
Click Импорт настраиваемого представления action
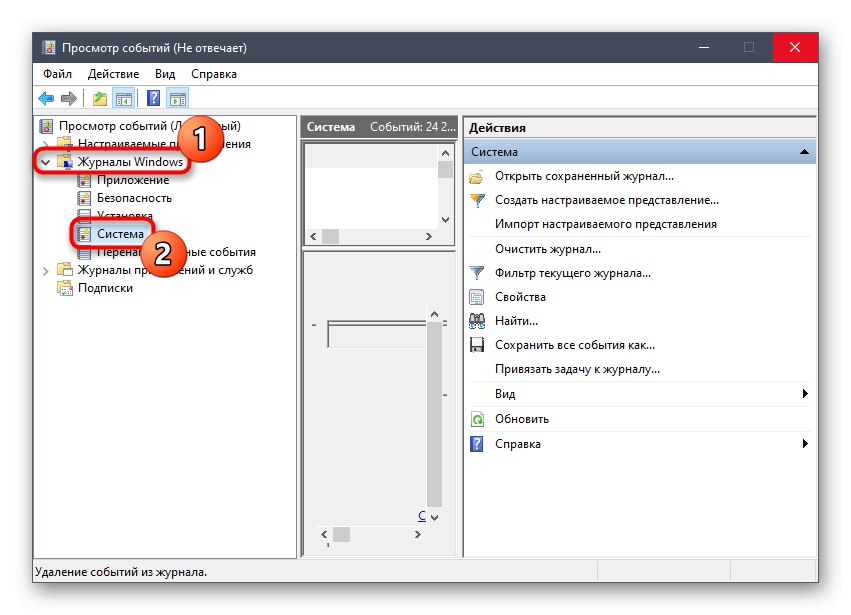pyautogui.click(x=606, y=224)
